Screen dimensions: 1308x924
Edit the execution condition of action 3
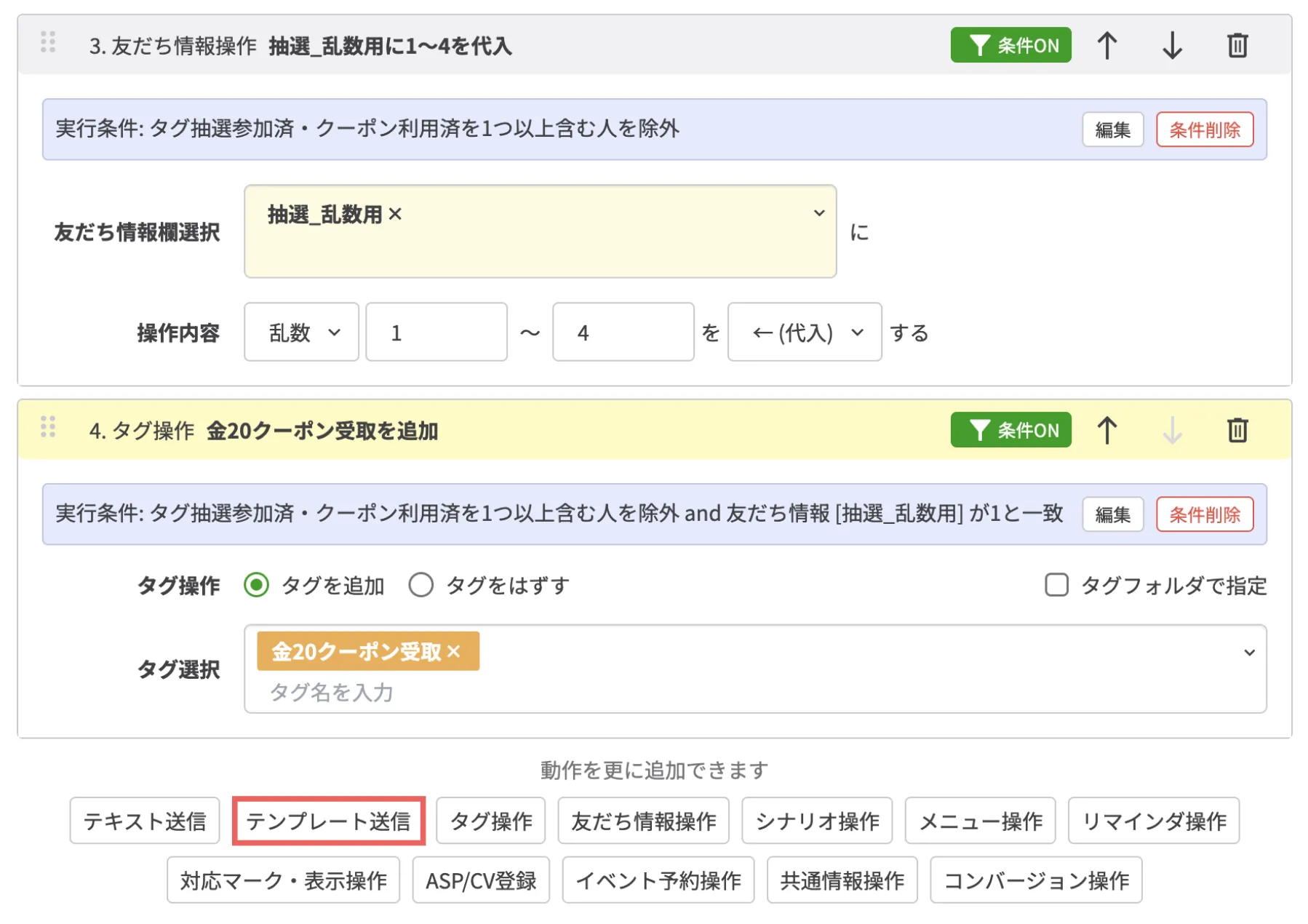[x=1113, y=130]
